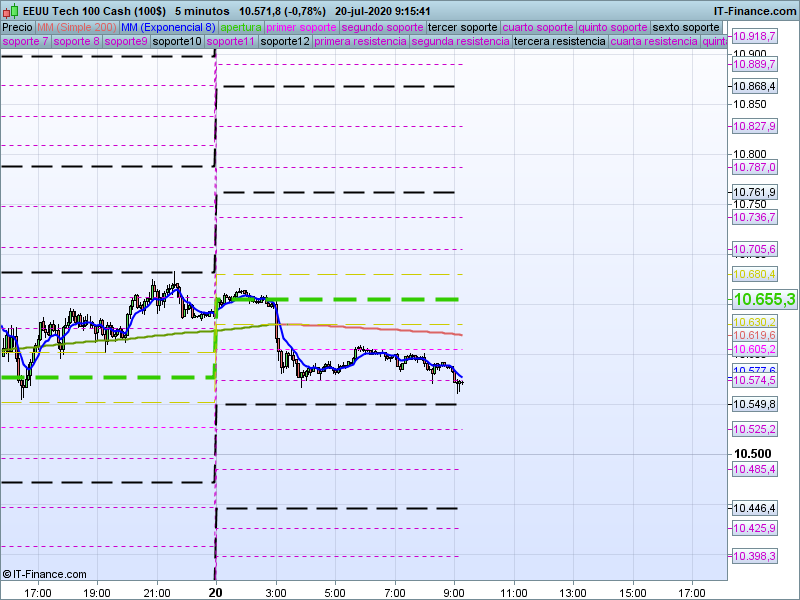Select the 'Precio' indicator label
The image size is (800, 600).
[17, 27]
